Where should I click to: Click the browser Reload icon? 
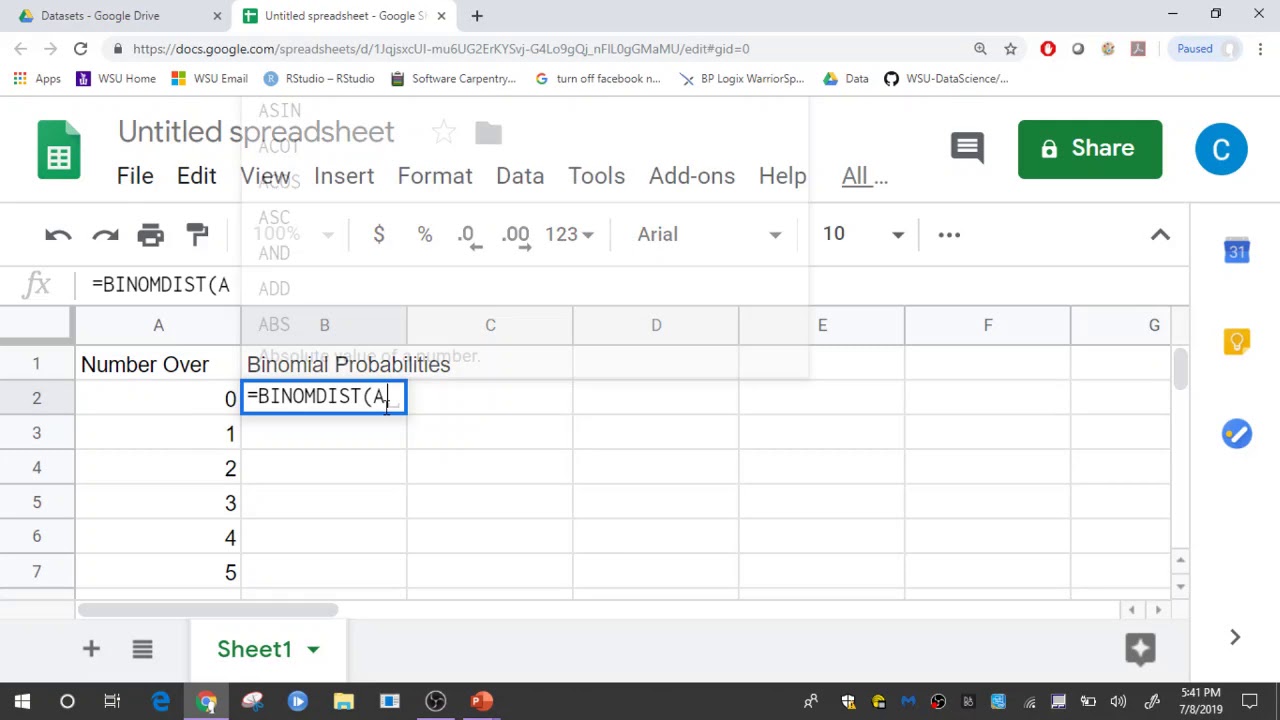[80, 48]
